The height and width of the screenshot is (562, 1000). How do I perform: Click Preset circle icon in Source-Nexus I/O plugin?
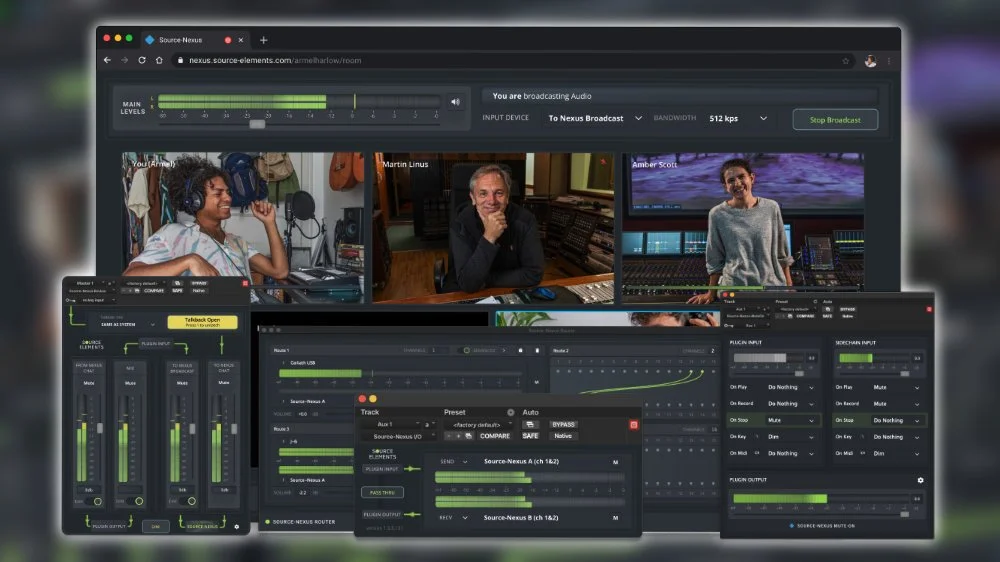[x=510, y=412]
